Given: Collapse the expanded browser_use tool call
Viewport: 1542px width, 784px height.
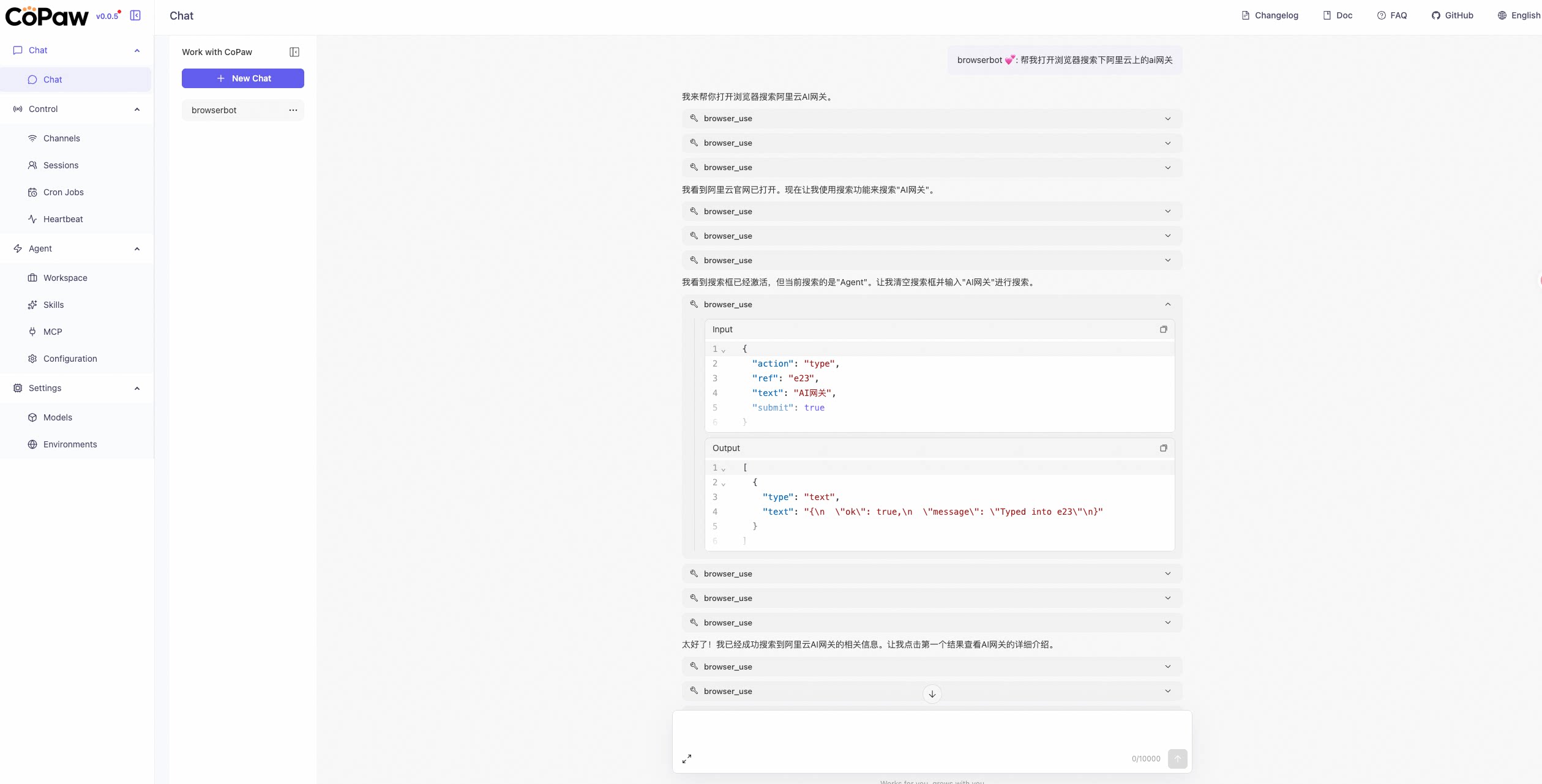Looking at the screenshot, I should click(x=1167, y=304).
